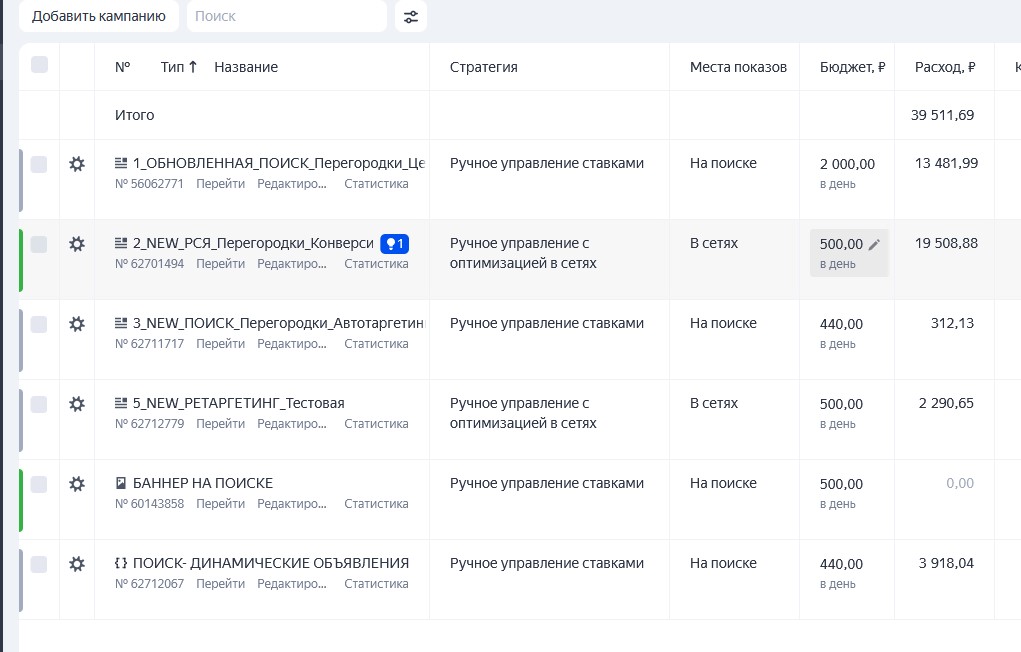Click the type icon of 3_NEW_ПОИСК_Перегородки

pyautogui.click(x=121, y=323)
